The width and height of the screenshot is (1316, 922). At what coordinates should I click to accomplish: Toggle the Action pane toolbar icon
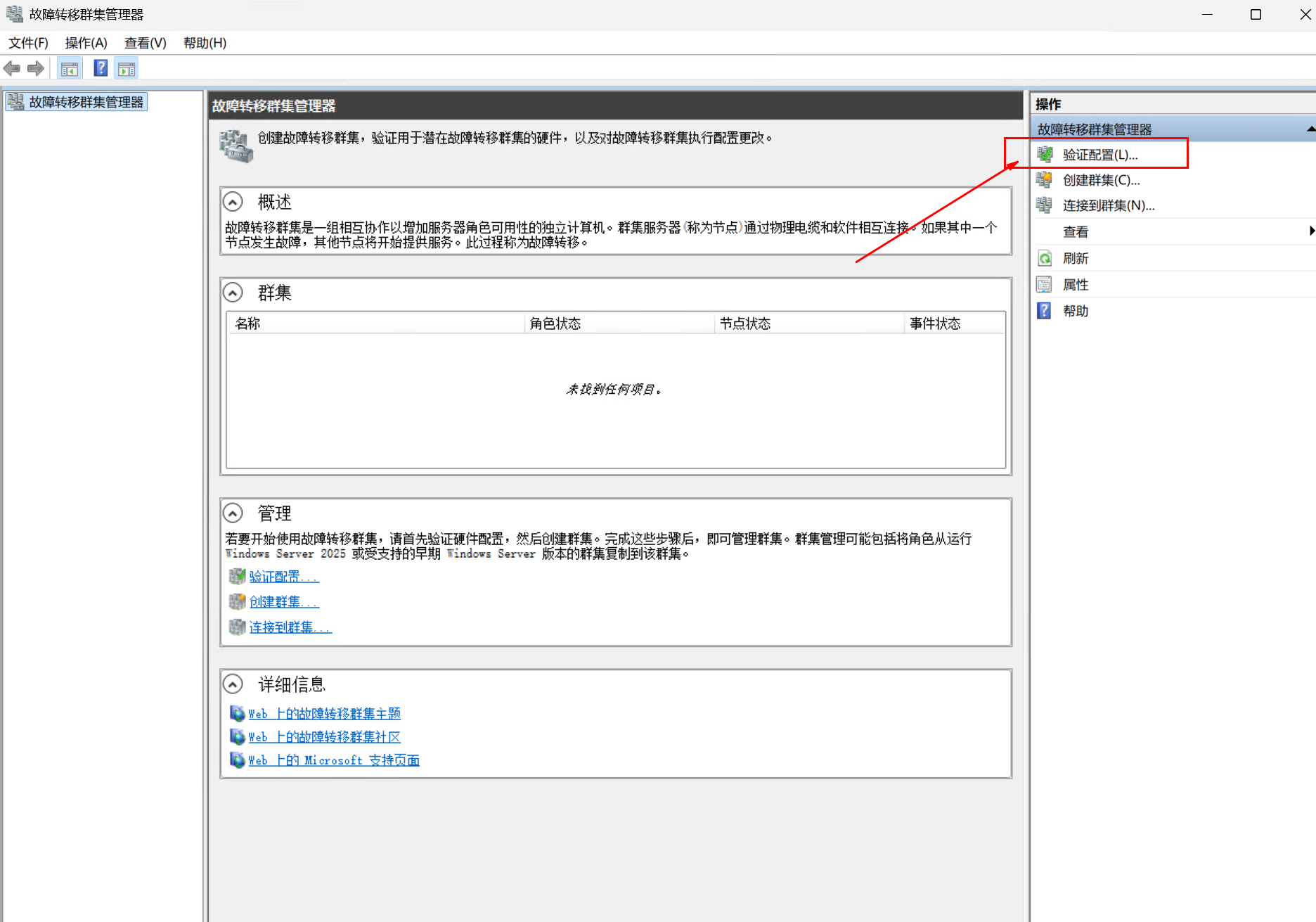coord(127,68)
